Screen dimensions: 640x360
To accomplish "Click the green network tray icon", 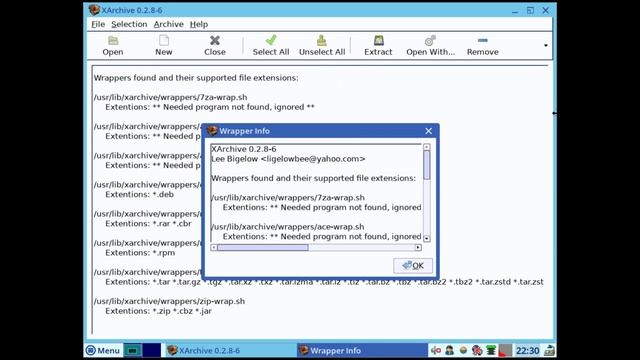I will click(491, 350).
